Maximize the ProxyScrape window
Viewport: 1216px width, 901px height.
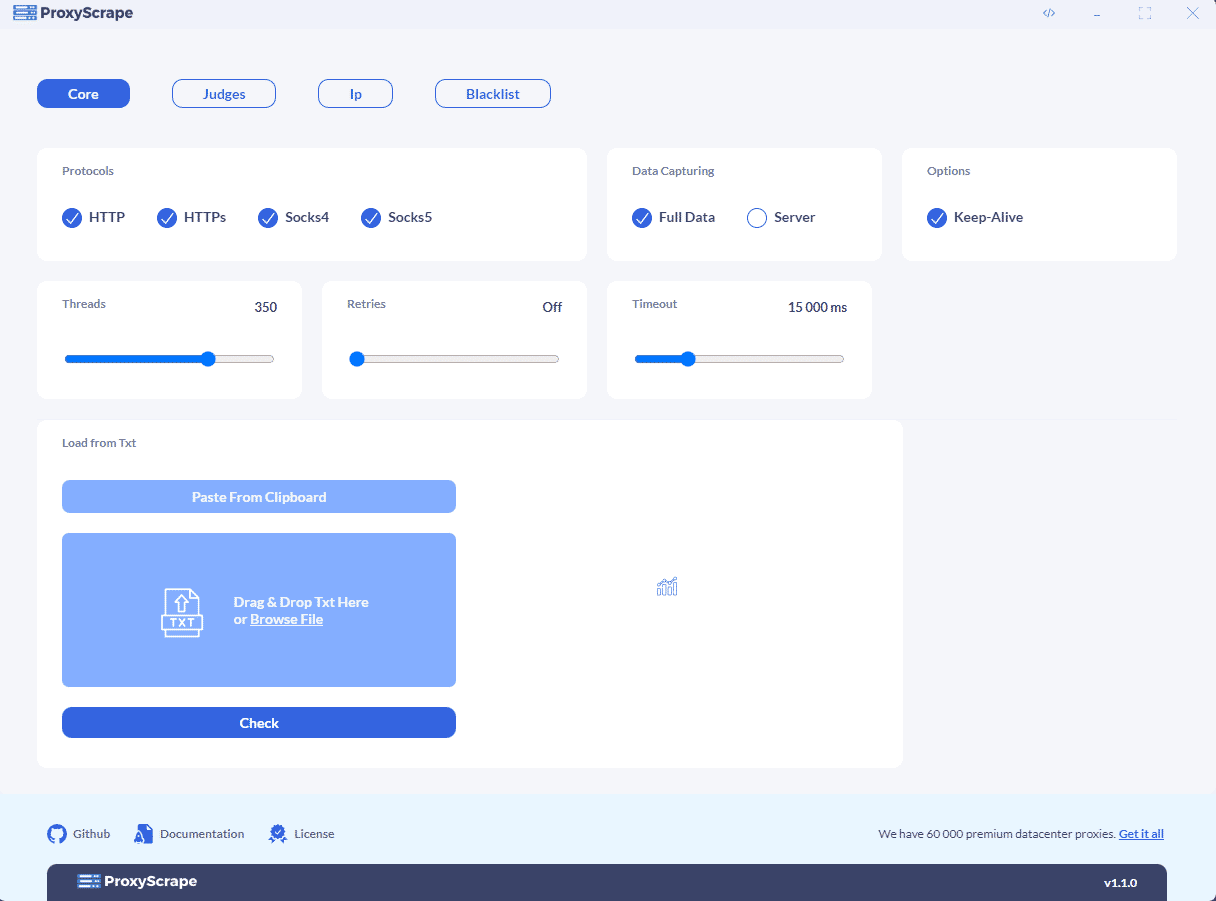click(1145, 13)
